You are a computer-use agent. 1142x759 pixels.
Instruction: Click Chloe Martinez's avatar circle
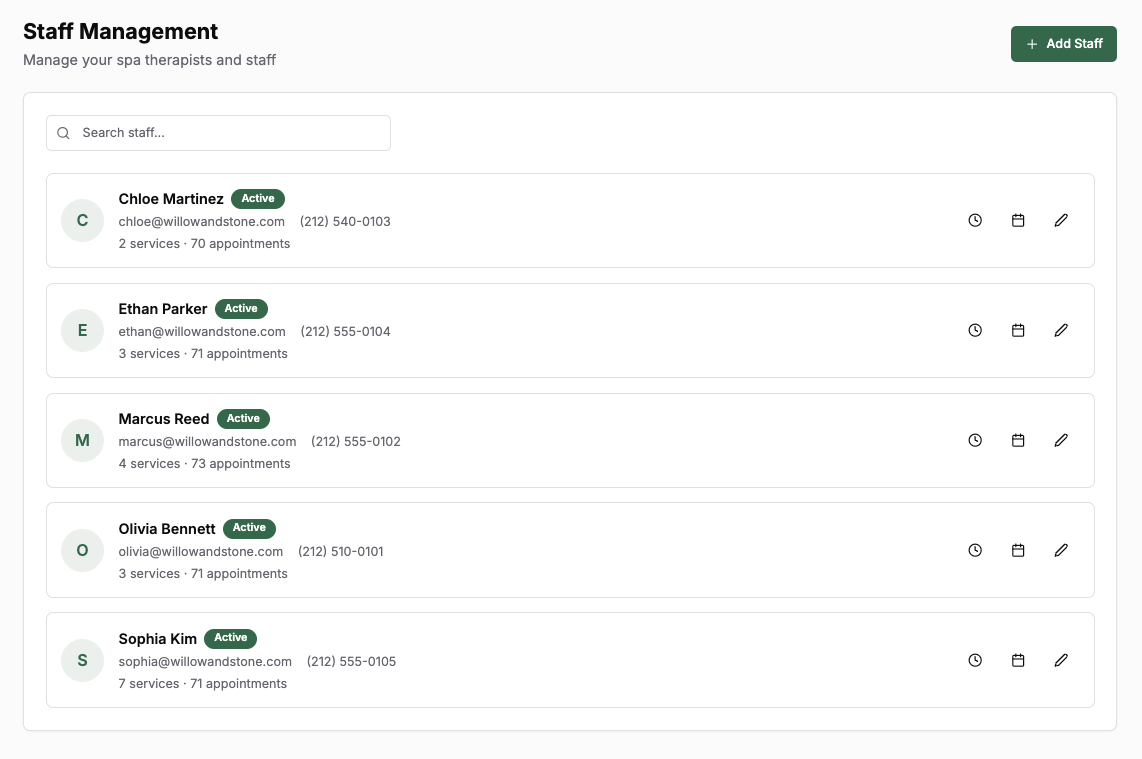(x=82, y=220)
